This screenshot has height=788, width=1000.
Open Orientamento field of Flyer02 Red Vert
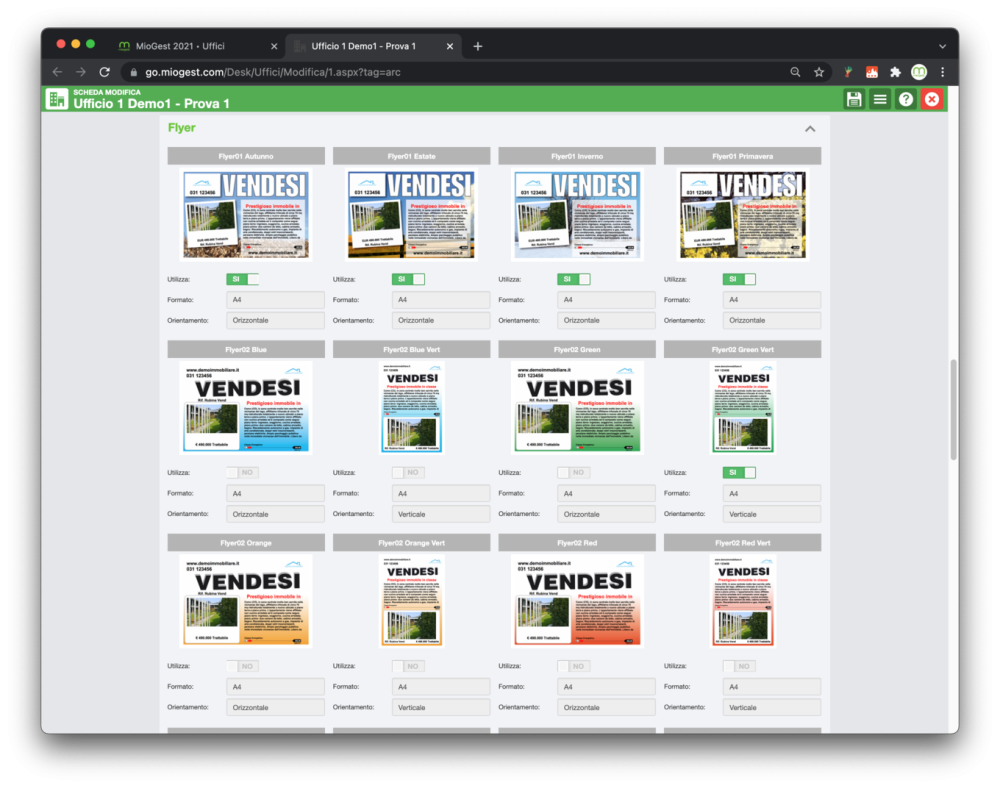tap(772, 708)
